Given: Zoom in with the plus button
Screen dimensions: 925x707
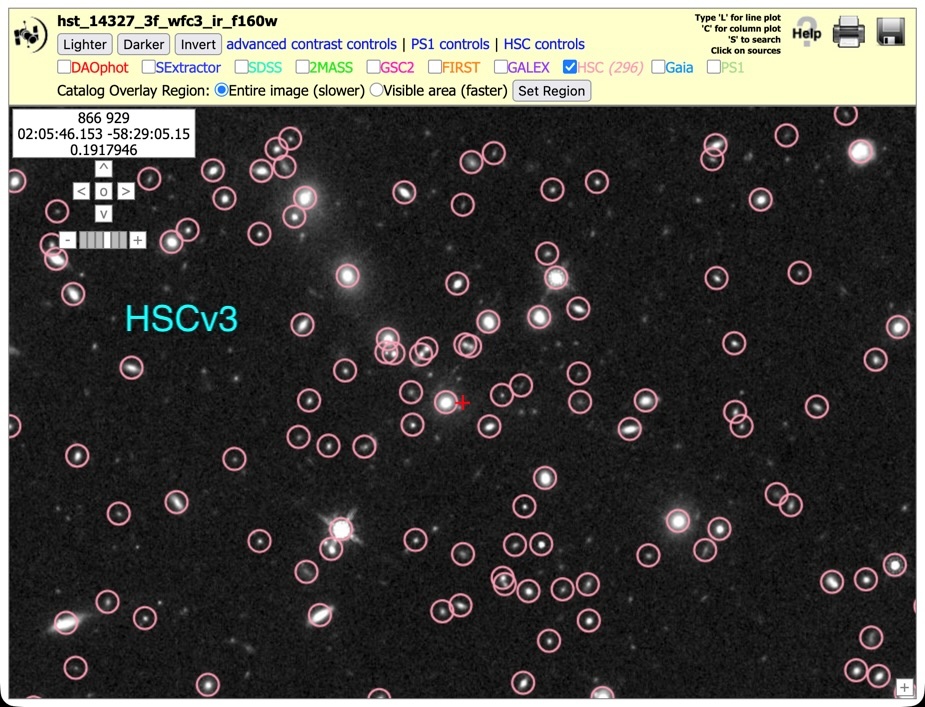Looking at the screenshot, I should coord(137,240).
